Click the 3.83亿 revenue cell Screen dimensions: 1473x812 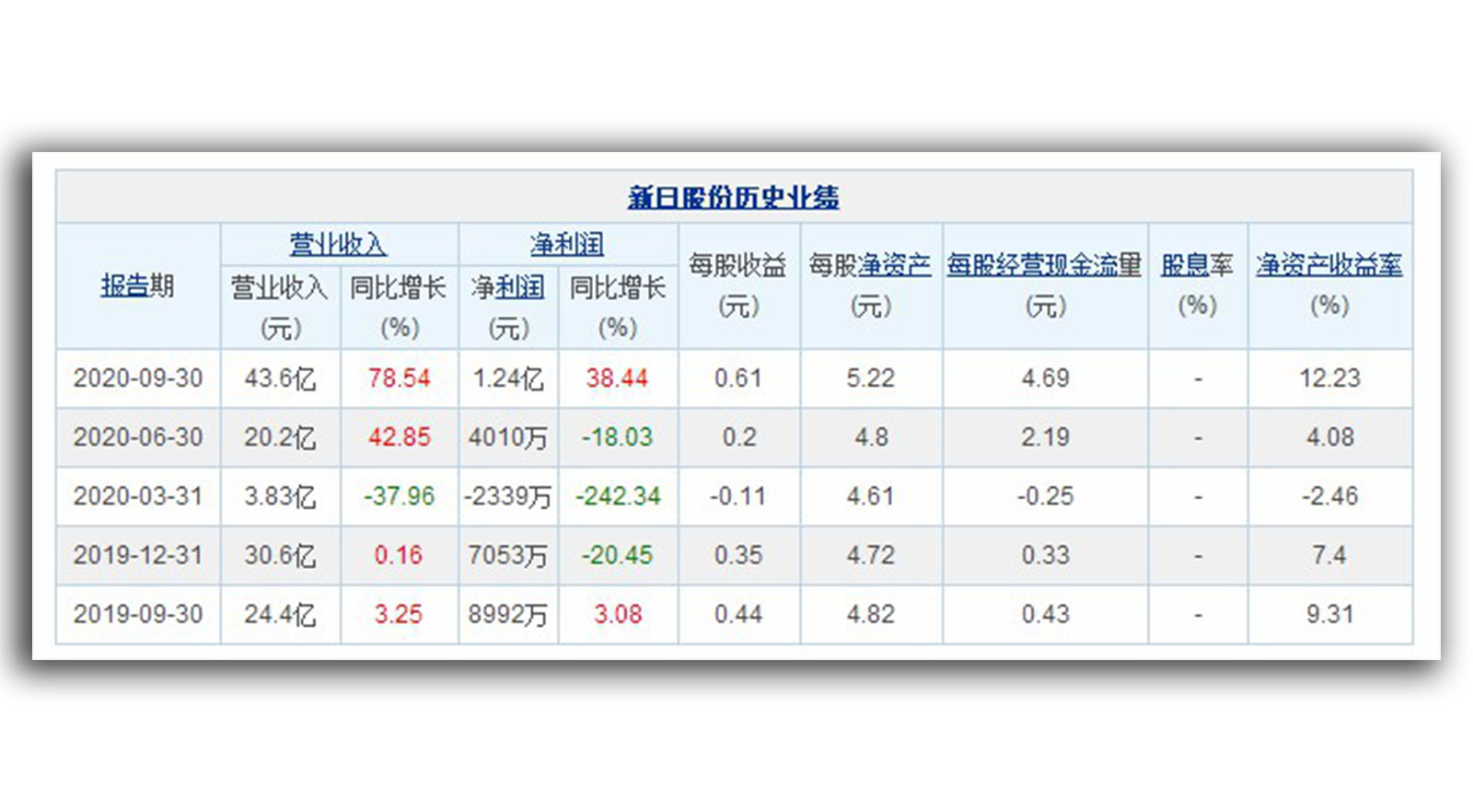click(280, 496)
